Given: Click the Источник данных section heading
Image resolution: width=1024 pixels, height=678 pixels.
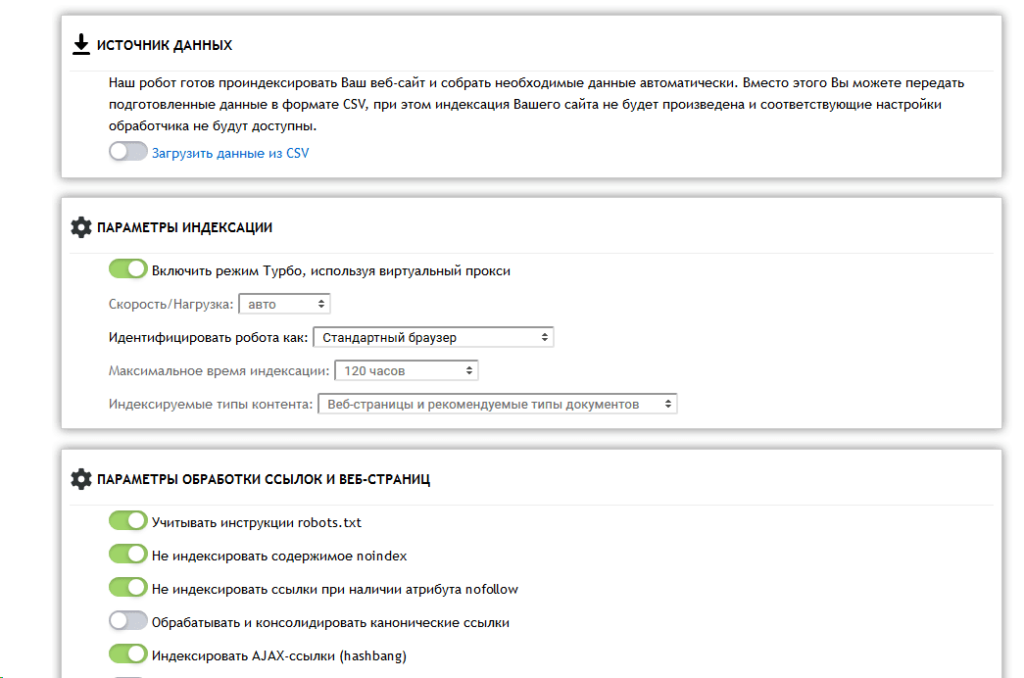Looking at the screenshot, I should point(165,45).
